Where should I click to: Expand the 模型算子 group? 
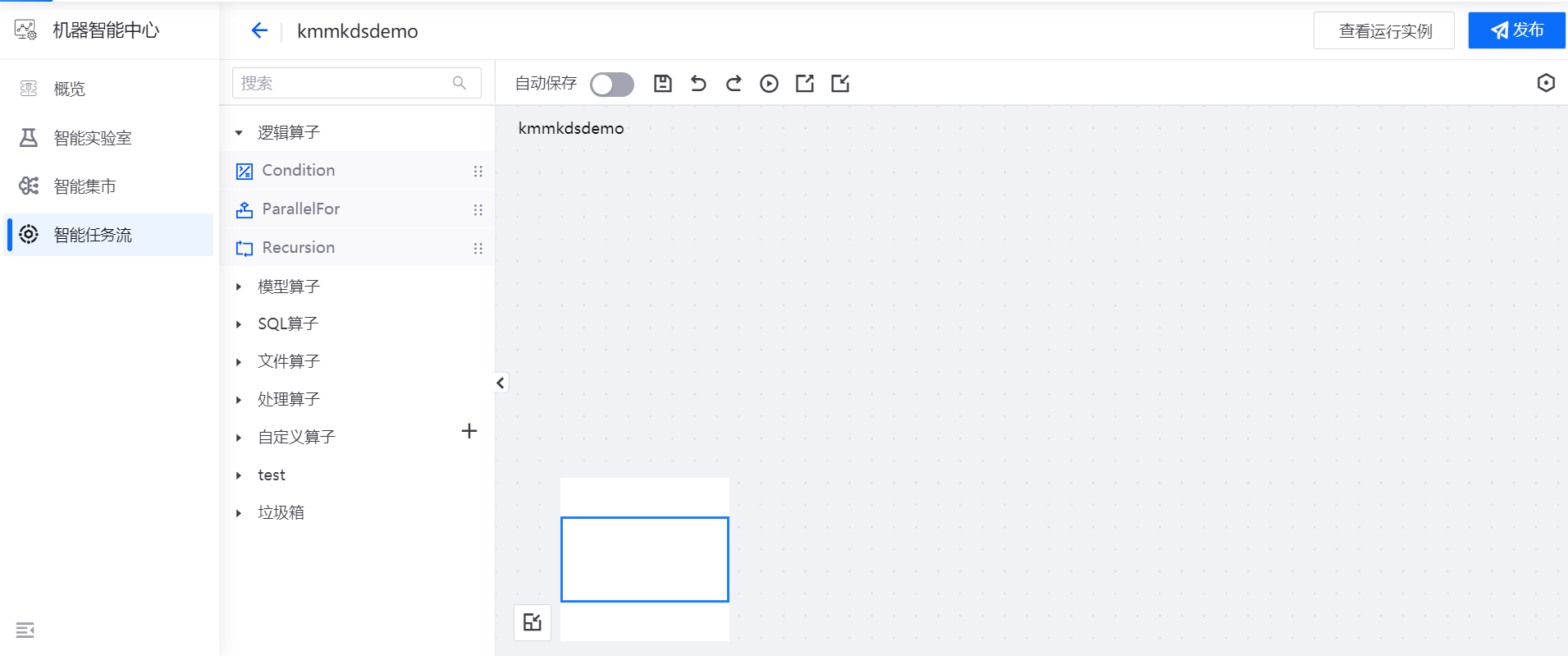click(239, 287)
